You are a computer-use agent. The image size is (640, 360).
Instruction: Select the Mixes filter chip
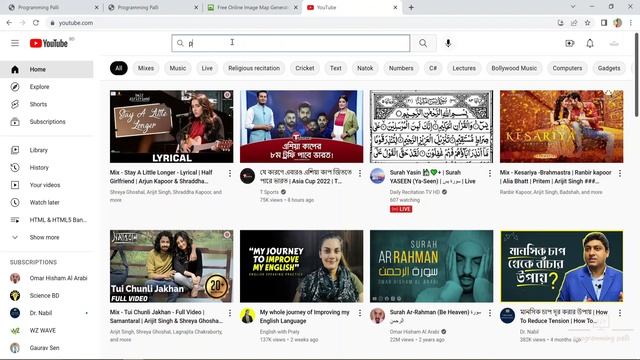(146, 68)
